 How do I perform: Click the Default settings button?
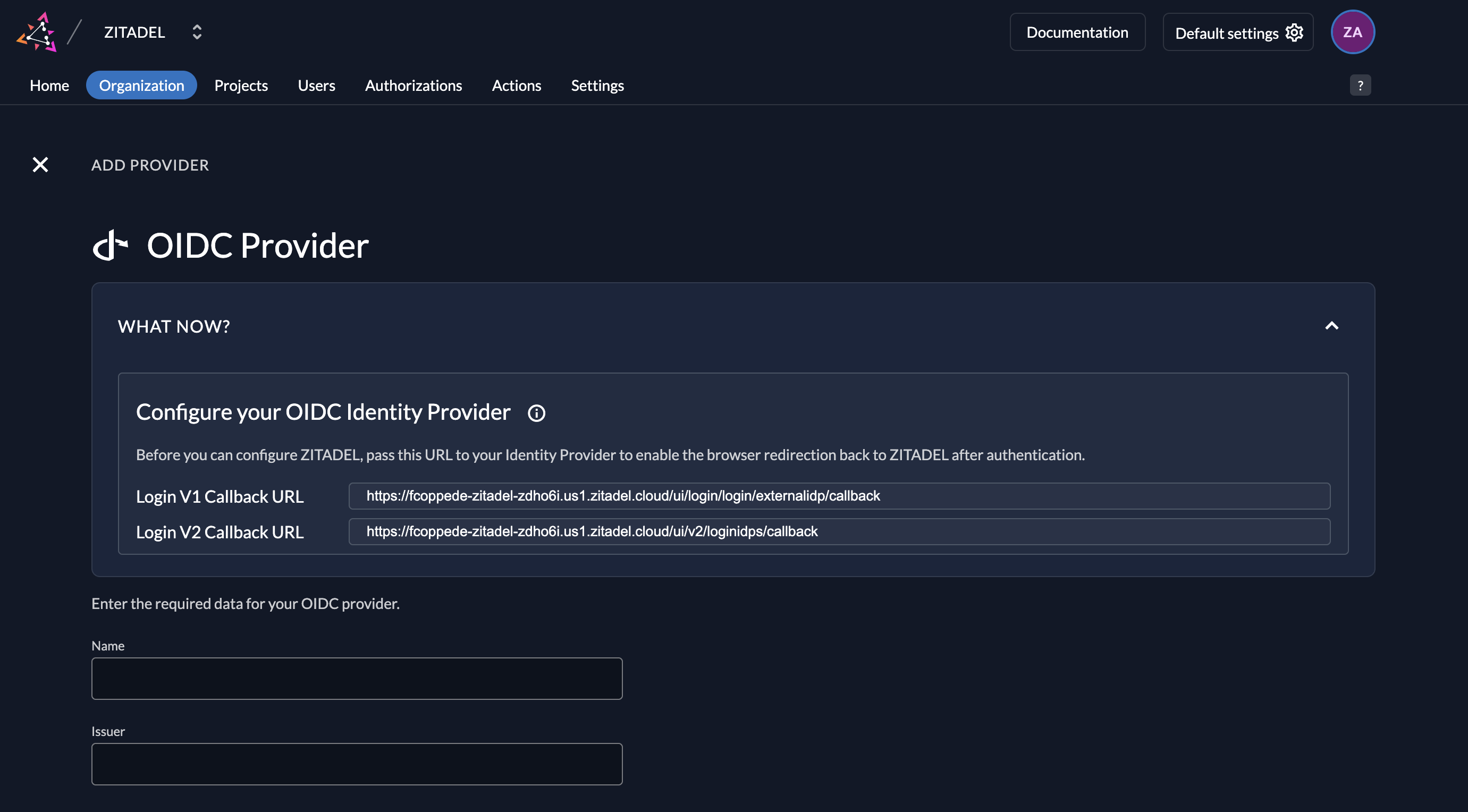tap(1227, 32)
